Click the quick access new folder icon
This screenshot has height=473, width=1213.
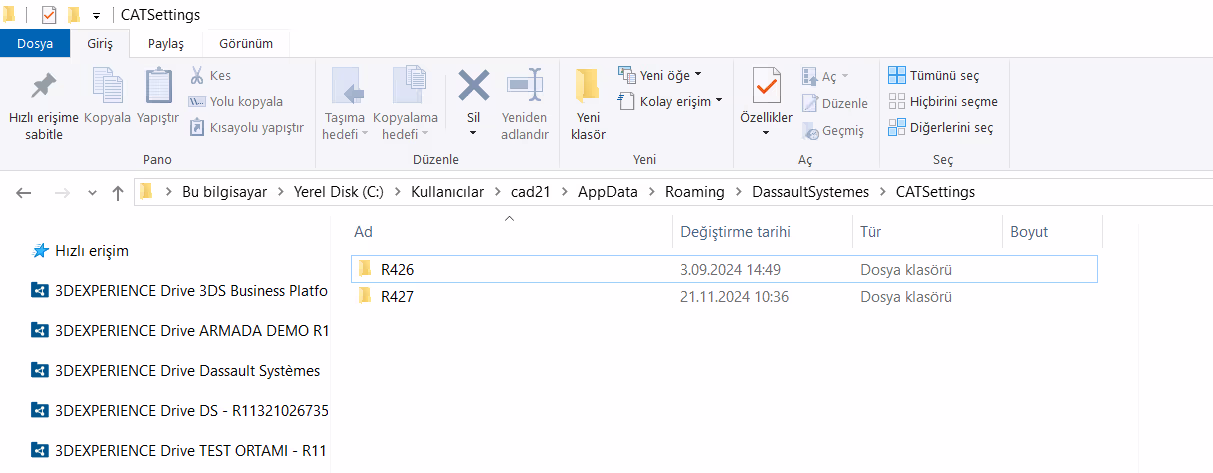coord(73,15)
